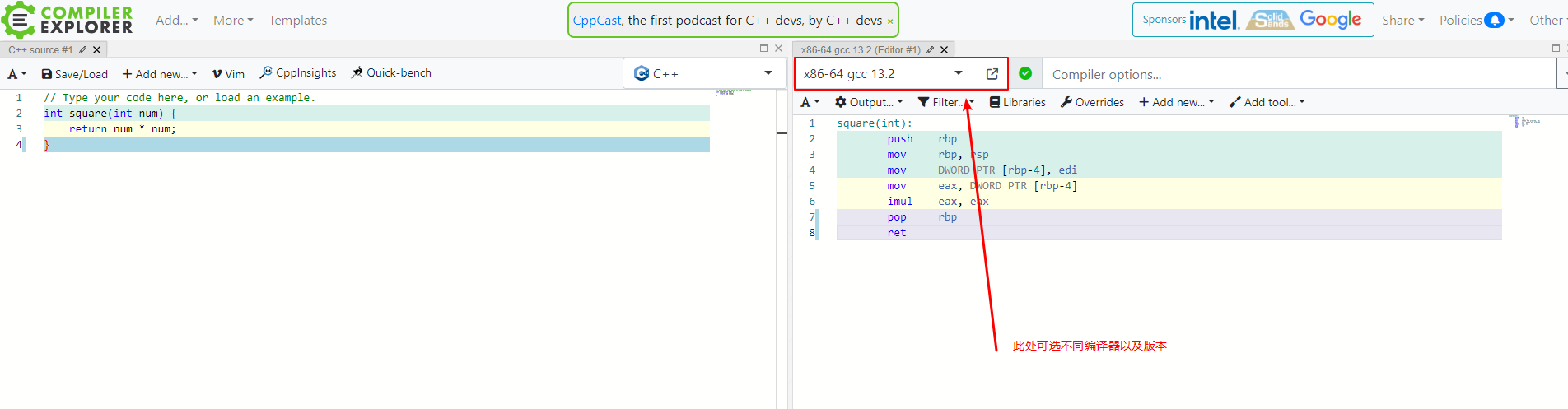
Task: Open the Output... gear dropdown
Action: 869,102
